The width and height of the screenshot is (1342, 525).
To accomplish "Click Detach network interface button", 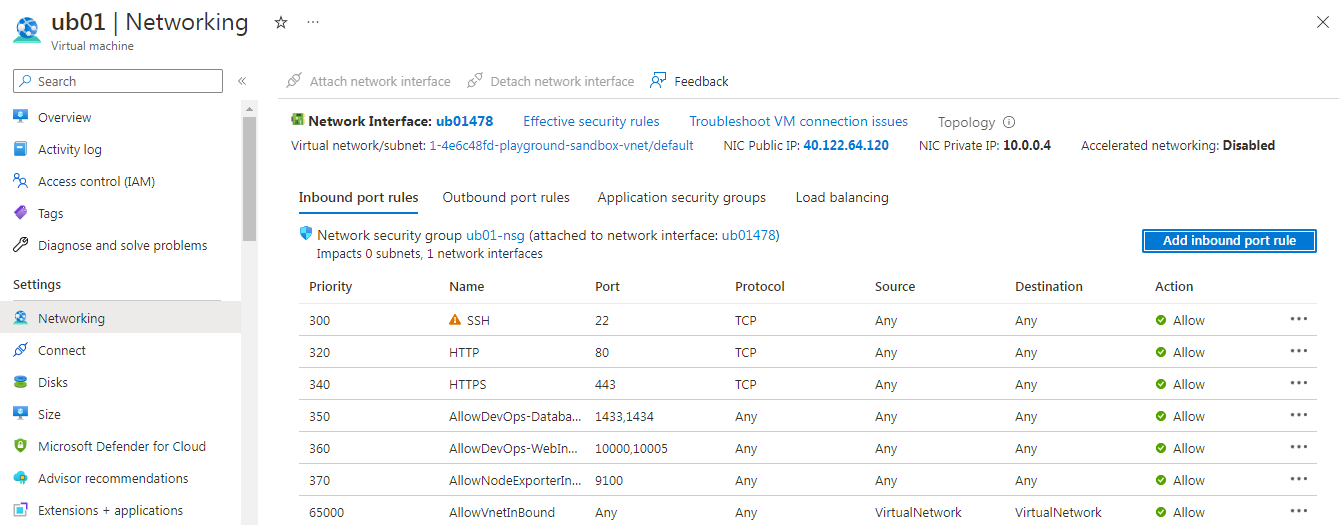I will pyautogui.click(x=551, y=81).
